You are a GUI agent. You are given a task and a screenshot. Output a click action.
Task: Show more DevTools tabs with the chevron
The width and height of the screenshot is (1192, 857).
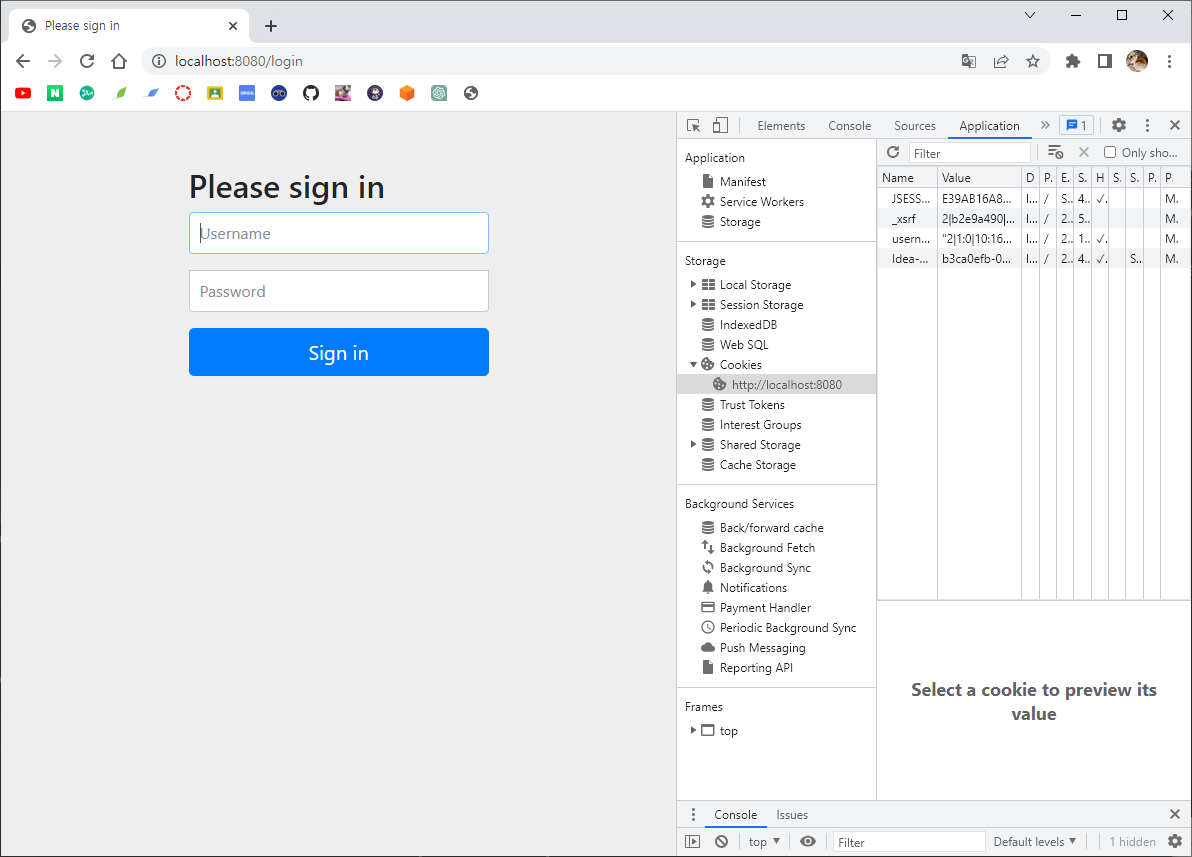click(x=1045, y=125)
